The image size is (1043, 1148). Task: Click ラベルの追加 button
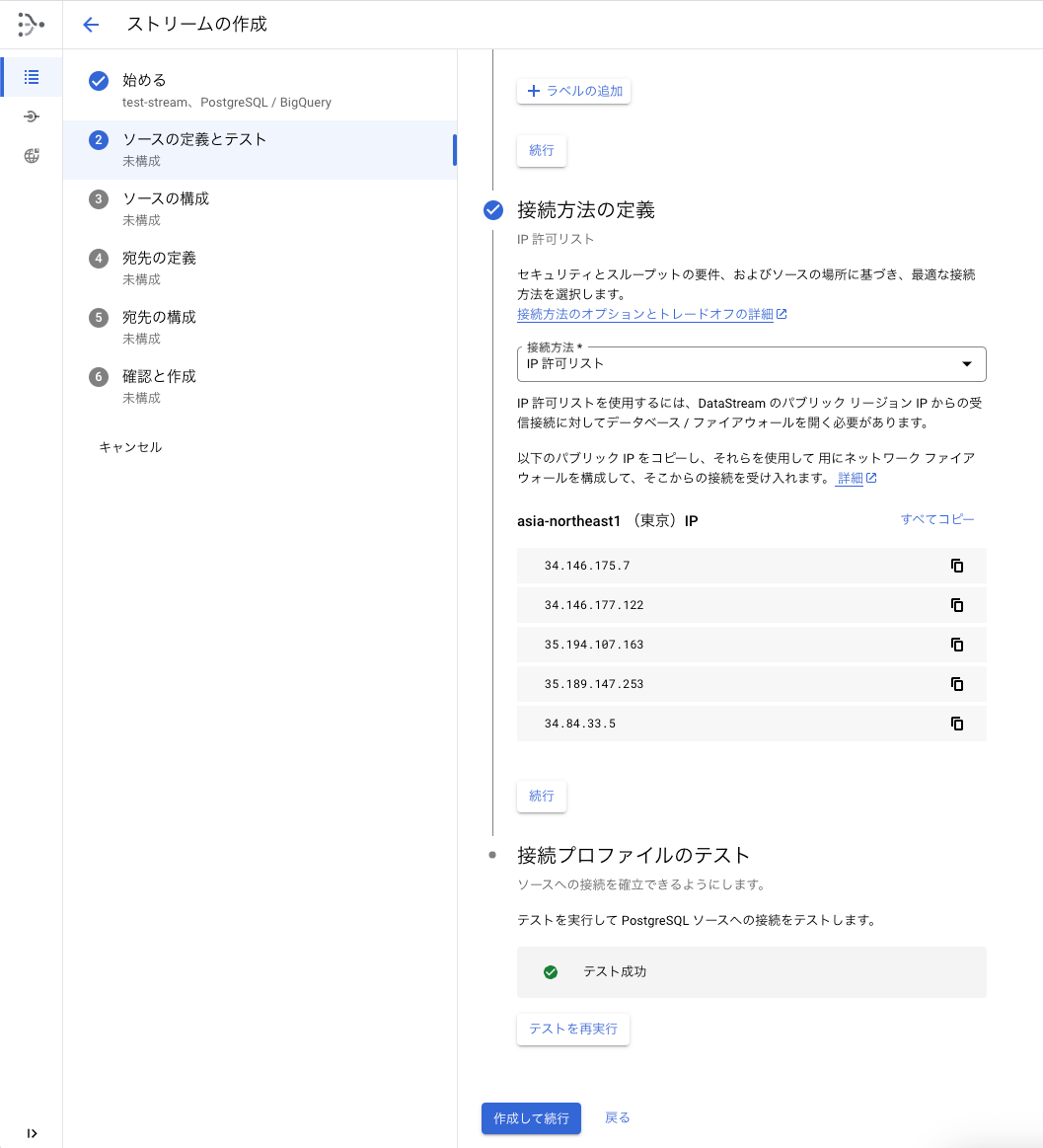point(574,91)
